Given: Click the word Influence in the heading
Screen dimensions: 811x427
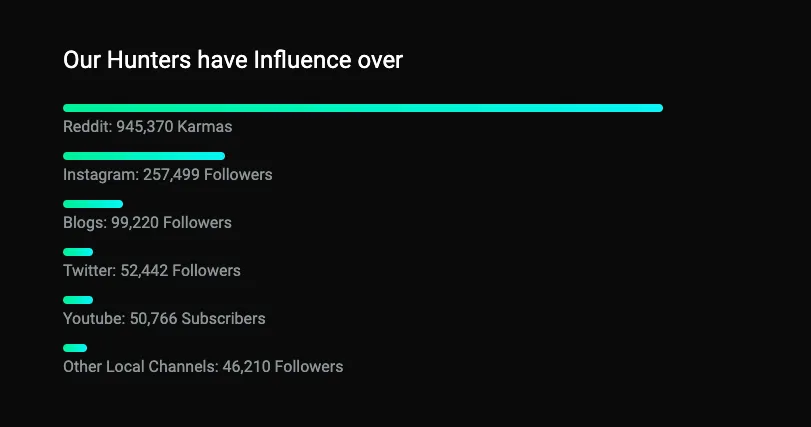Looking at the screenshot, I should (x=302, y=60).
